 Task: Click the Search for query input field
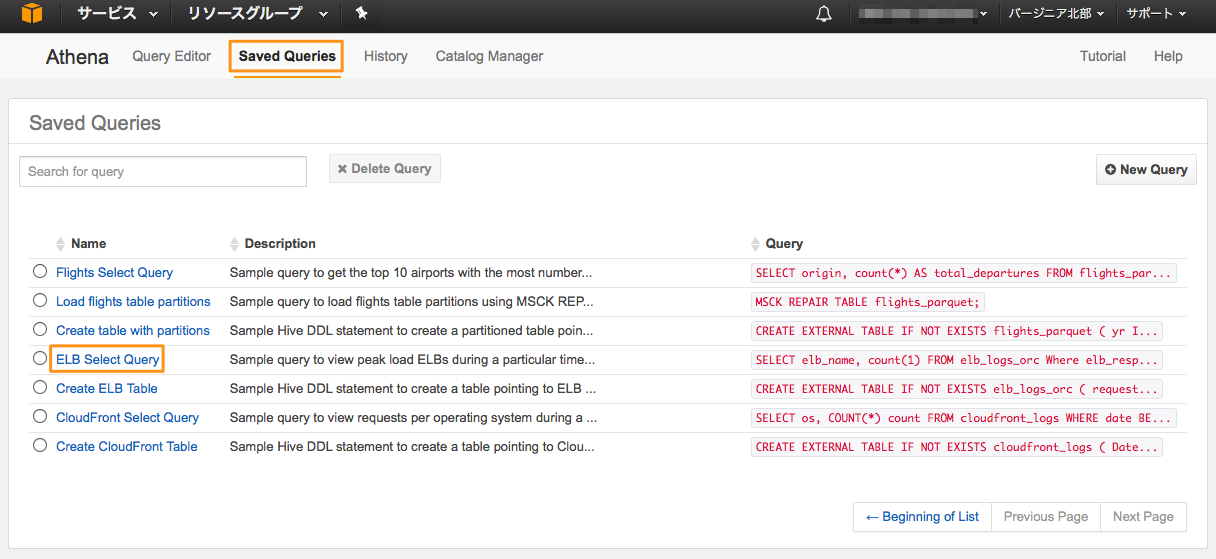point(163,171)
